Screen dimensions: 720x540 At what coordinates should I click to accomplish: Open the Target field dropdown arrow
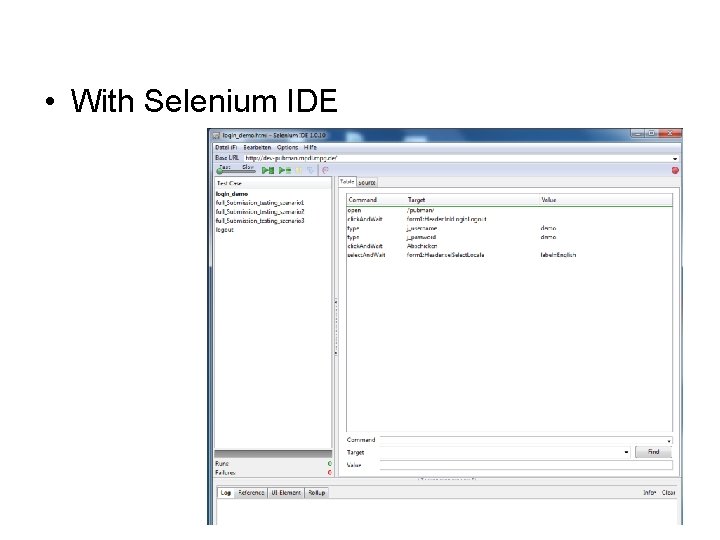tap(626, 452)
